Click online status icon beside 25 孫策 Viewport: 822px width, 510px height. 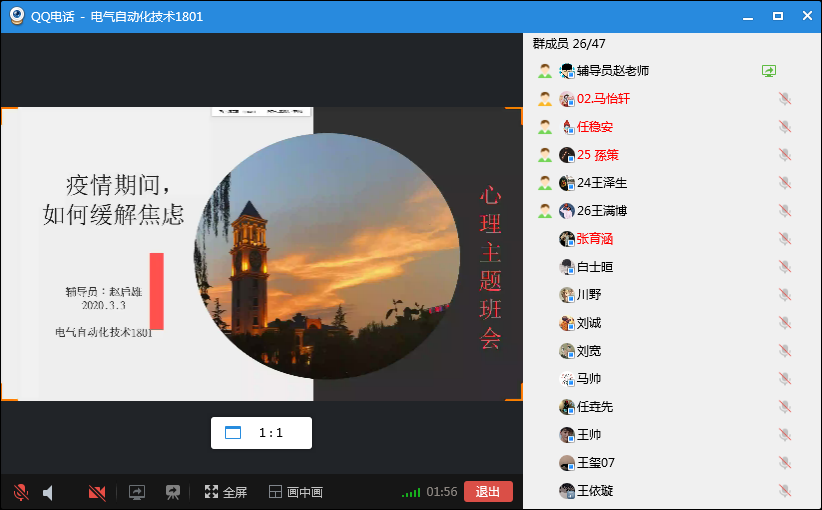pyautogui.click(x=545, y=155)
